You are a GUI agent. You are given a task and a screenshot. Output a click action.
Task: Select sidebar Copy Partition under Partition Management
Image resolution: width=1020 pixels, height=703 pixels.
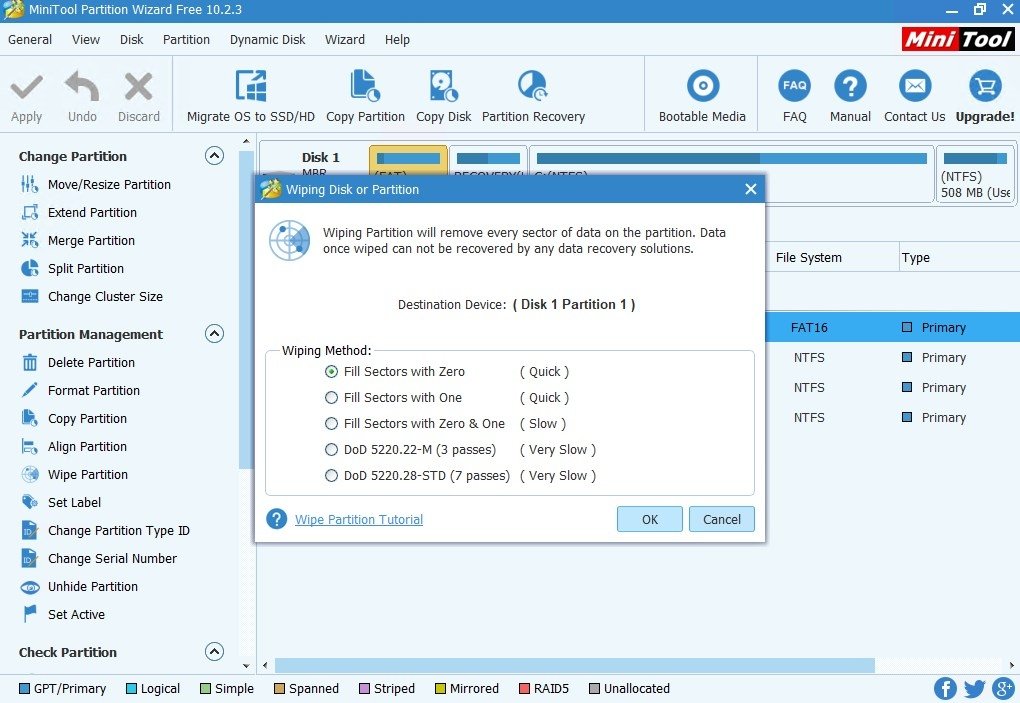pos(74,419)
